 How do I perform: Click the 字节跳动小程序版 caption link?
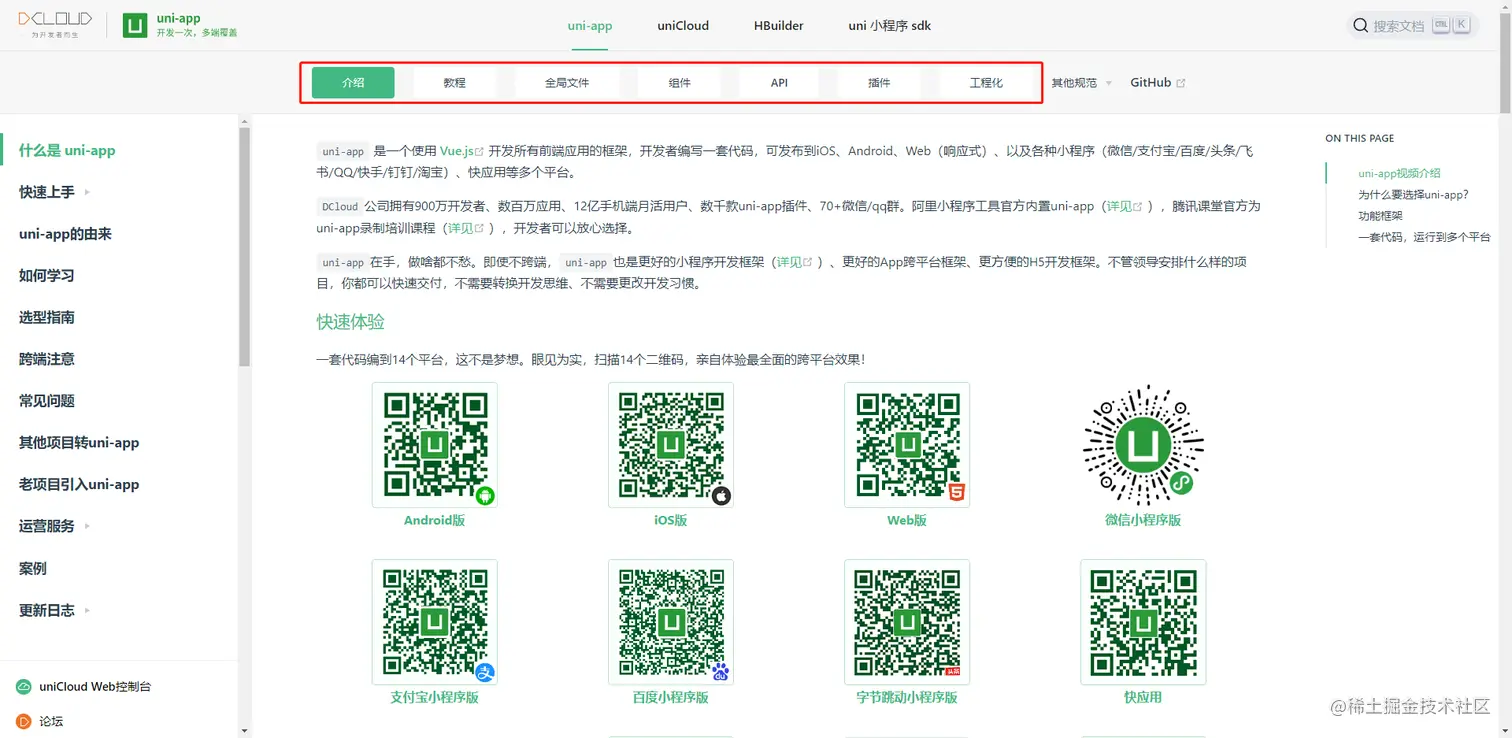907,697
